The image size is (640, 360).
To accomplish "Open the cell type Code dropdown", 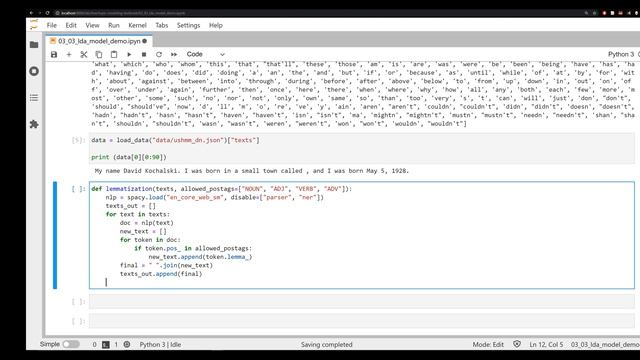I will (x=206, y=54).
